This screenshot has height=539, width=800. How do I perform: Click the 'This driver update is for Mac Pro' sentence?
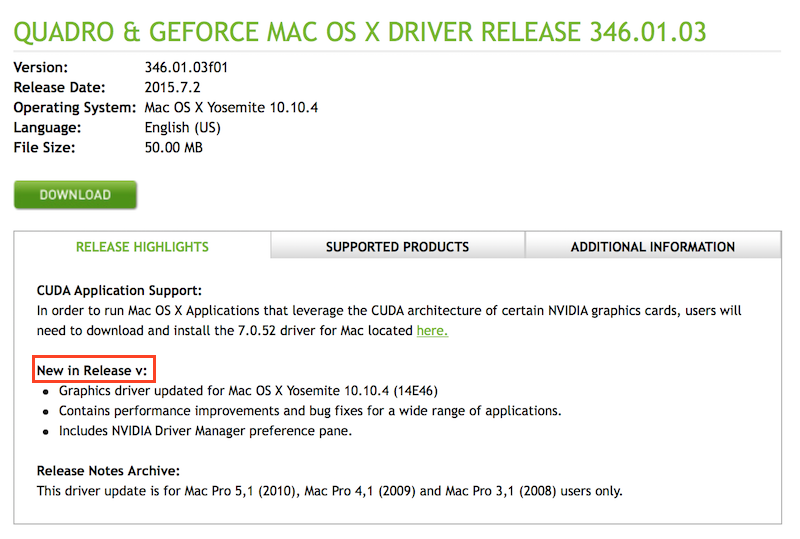click(330, 491)
